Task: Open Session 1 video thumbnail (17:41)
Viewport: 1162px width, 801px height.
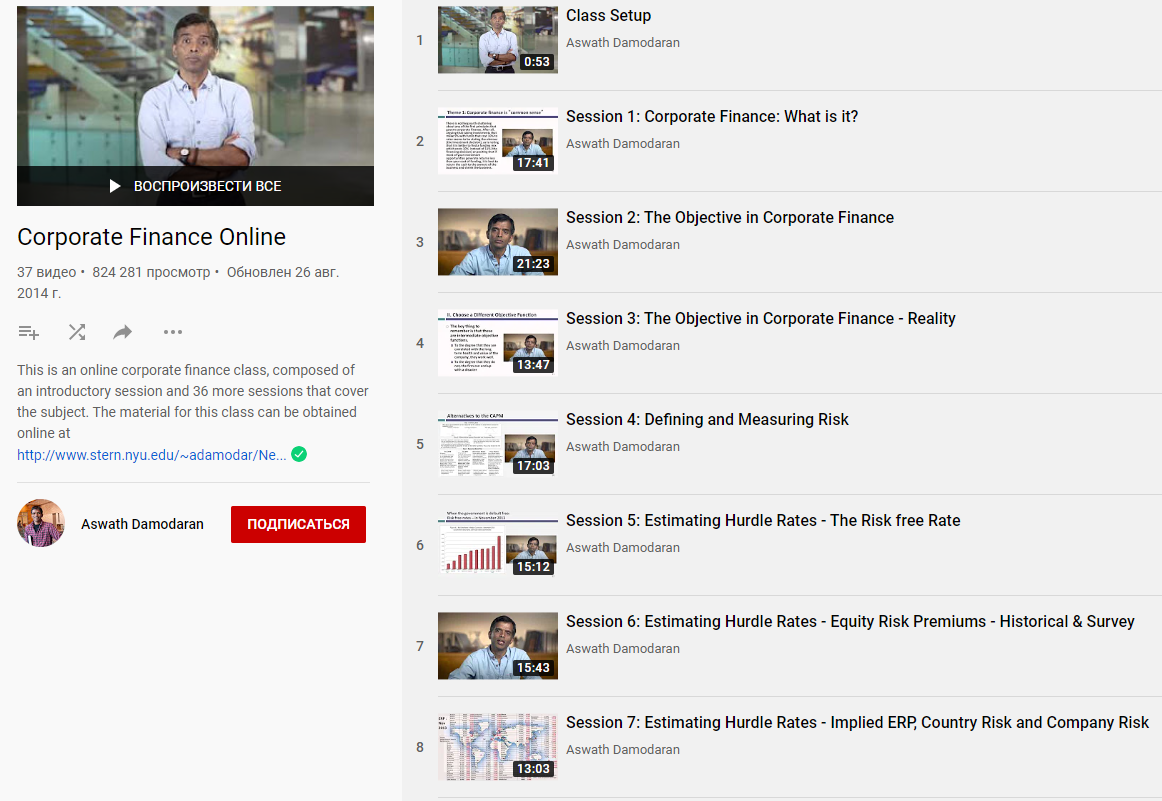Action: 497,141
